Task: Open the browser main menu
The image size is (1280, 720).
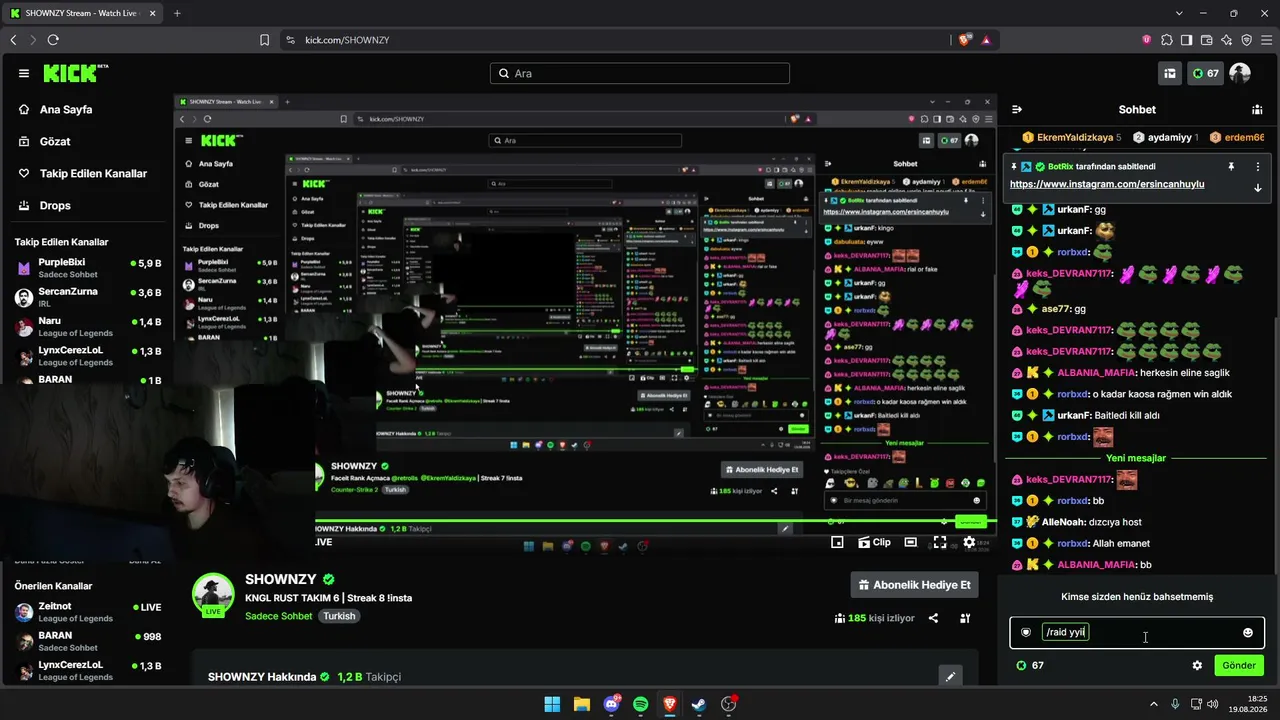Action: [x=1267, y=40]
